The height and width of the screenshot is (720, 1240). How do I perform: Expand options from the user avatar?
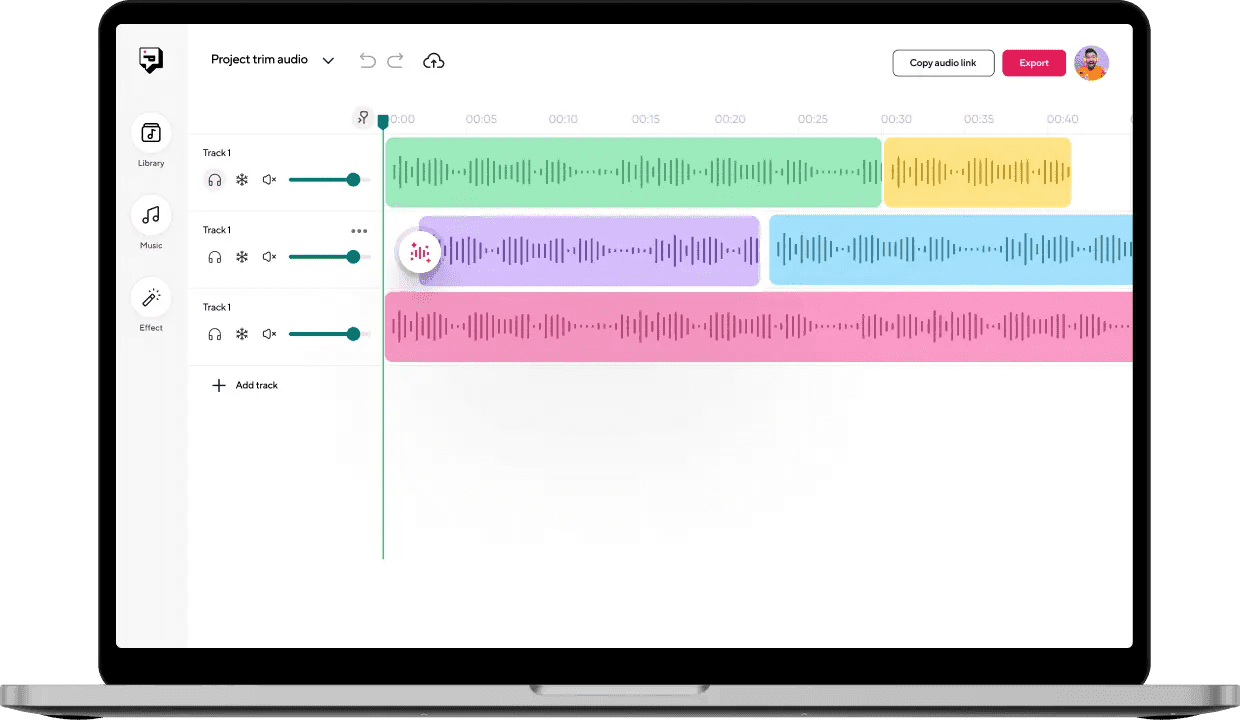1091,63
